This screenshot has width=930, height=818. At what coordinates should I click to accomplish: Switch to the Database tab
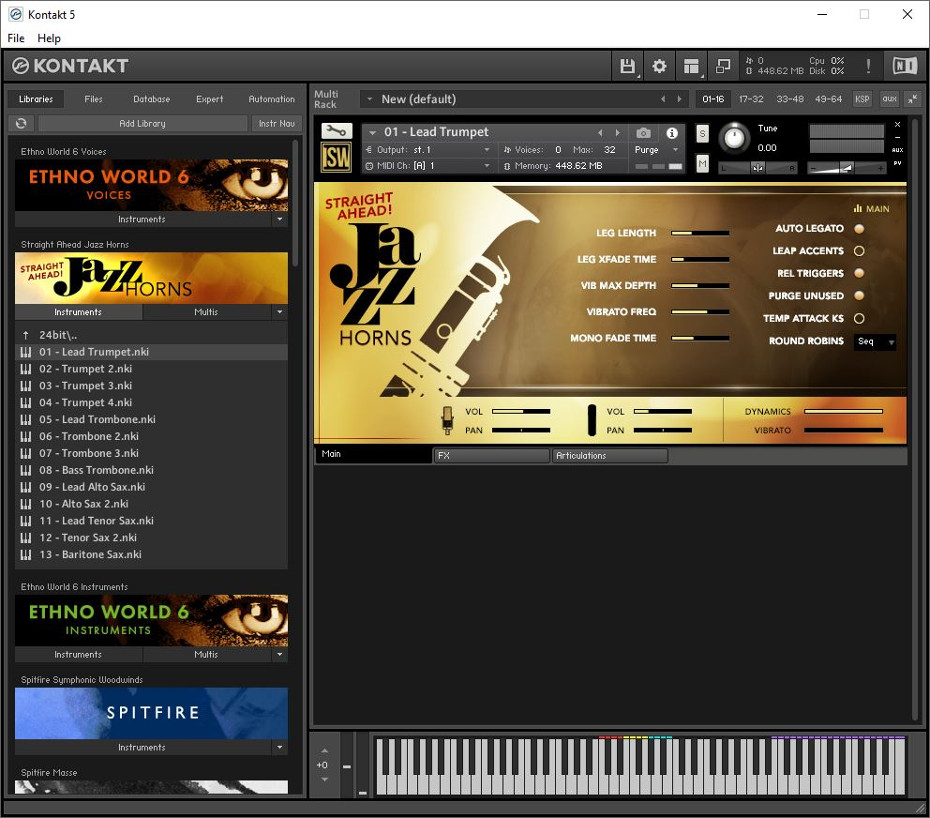(x=152, y=99)
